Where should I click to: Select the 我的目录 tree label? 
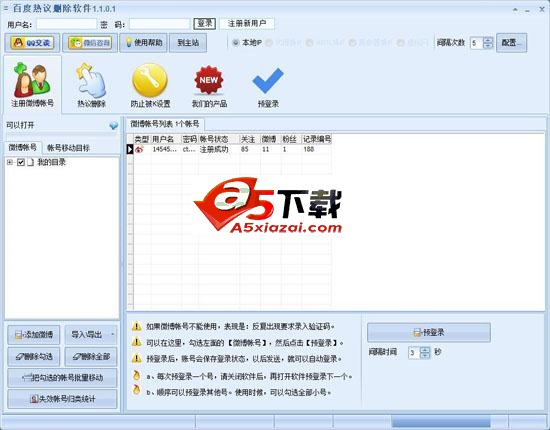(52, 162)
